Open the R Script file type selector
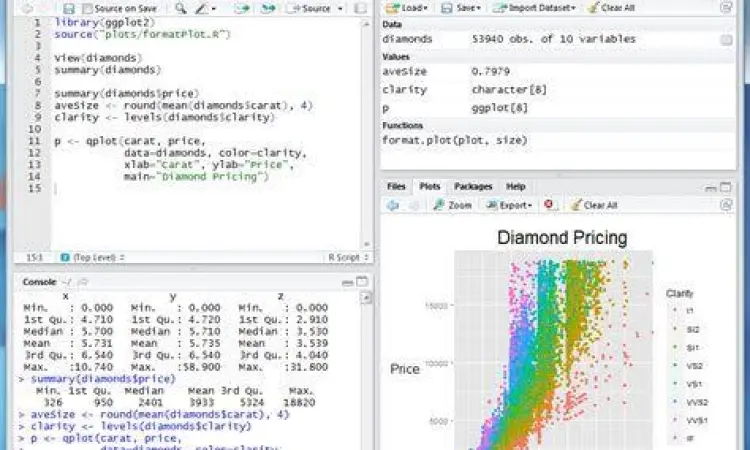The width and height of the screenshot is (750, 450). (x=345, y=257)
